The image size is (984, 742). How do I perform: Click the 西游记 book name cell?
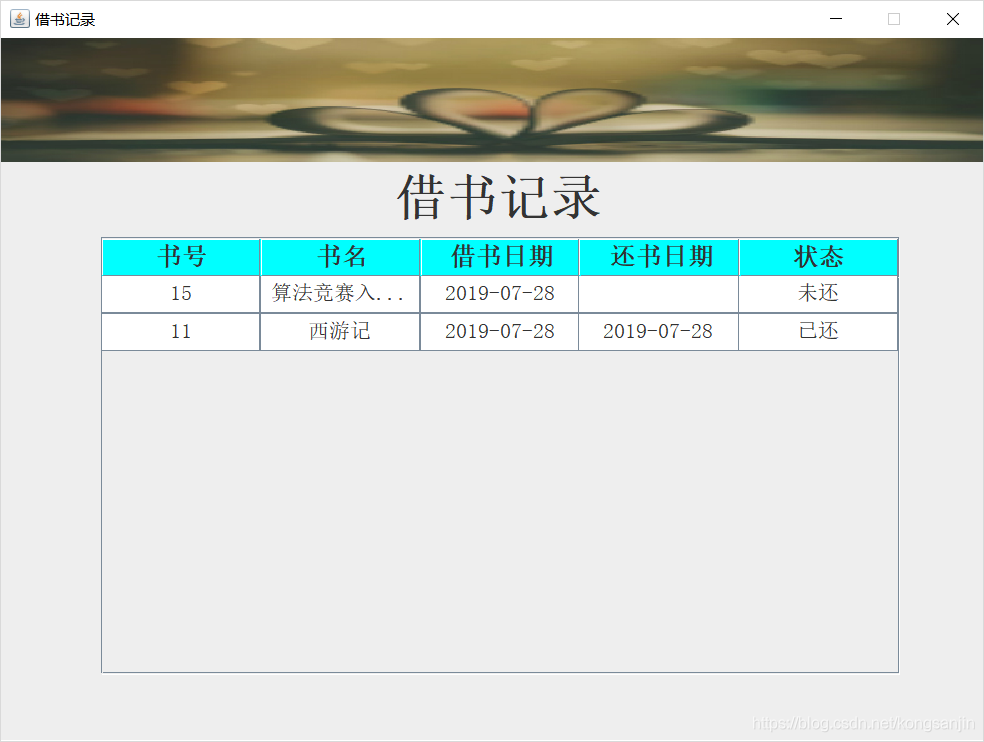[340, 332]
